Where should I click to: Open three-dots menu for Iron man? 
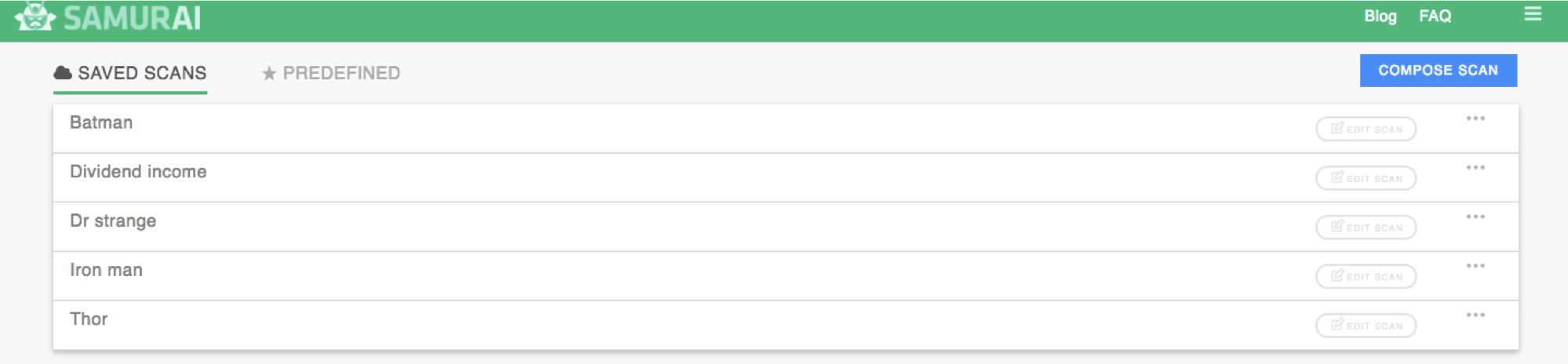(x=1475, y=266)
